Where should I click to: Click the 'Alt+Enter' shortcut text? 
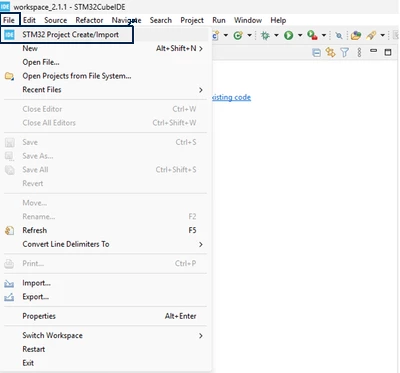point(180,316)
